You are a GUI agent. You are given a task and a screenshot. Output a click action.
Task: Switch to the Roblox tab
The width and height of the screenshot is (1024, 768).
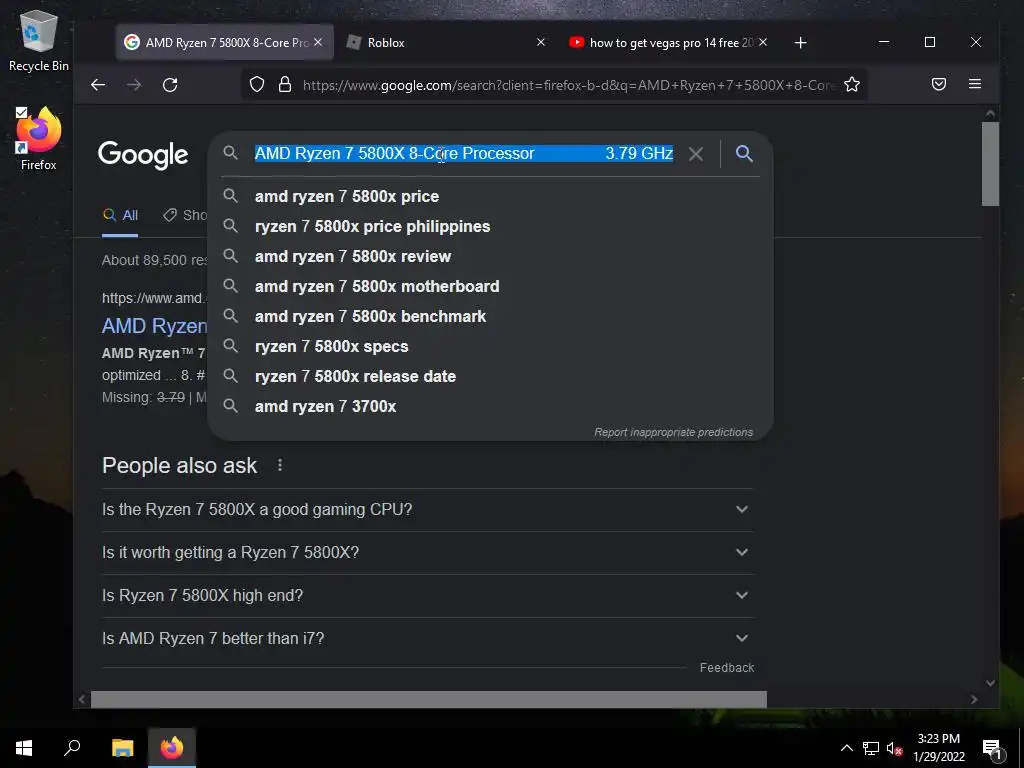[444, 42]
